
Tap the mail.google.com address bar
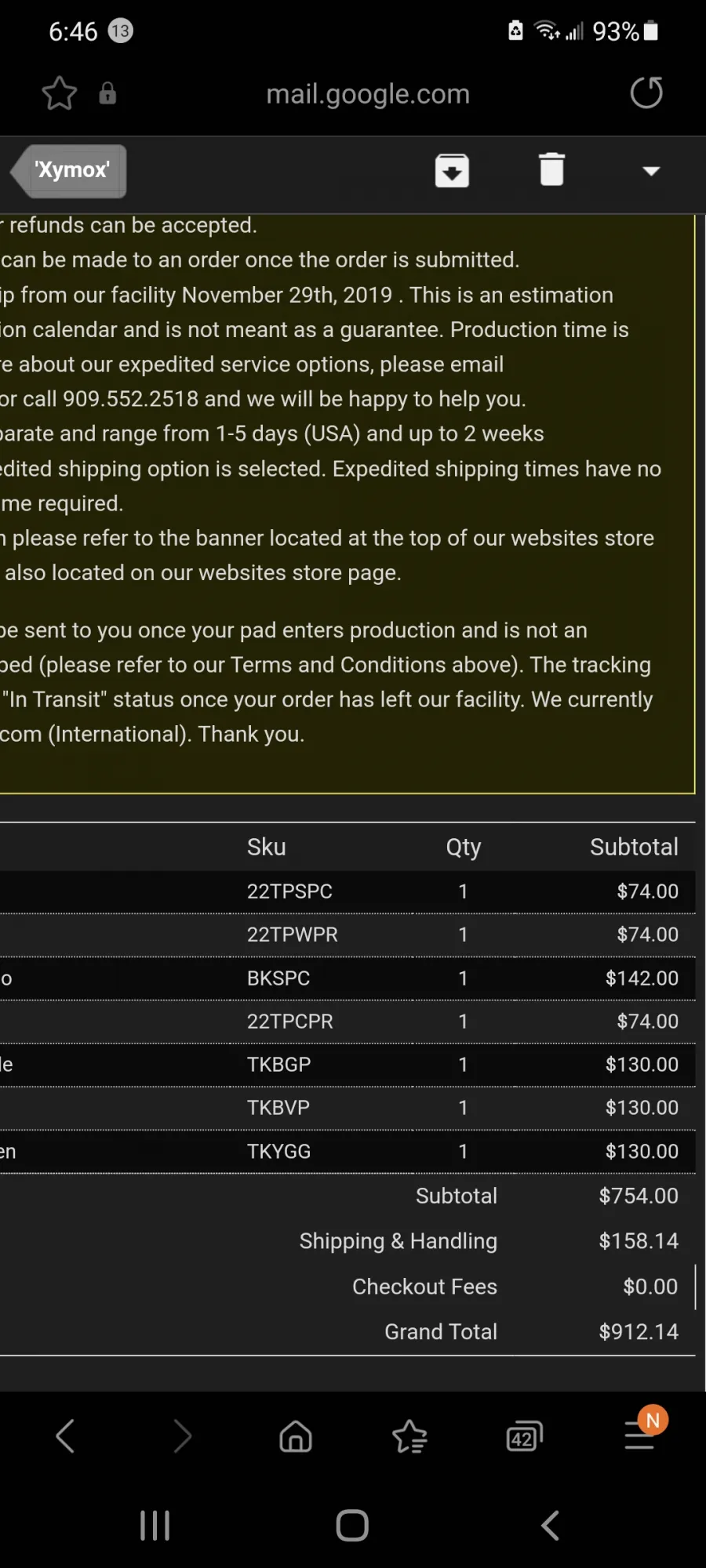pyautogui.click(x=367, y=94)
